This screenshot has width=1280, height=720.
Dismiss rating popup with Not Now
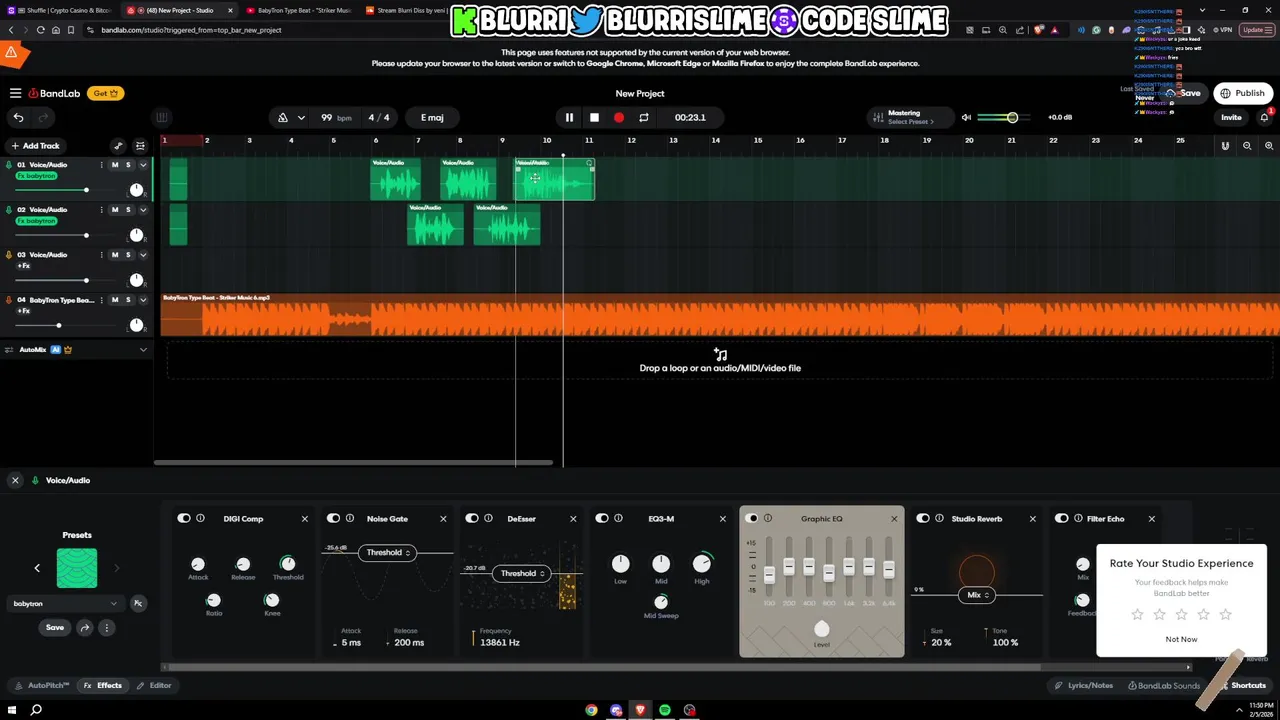coord(1181,639)
